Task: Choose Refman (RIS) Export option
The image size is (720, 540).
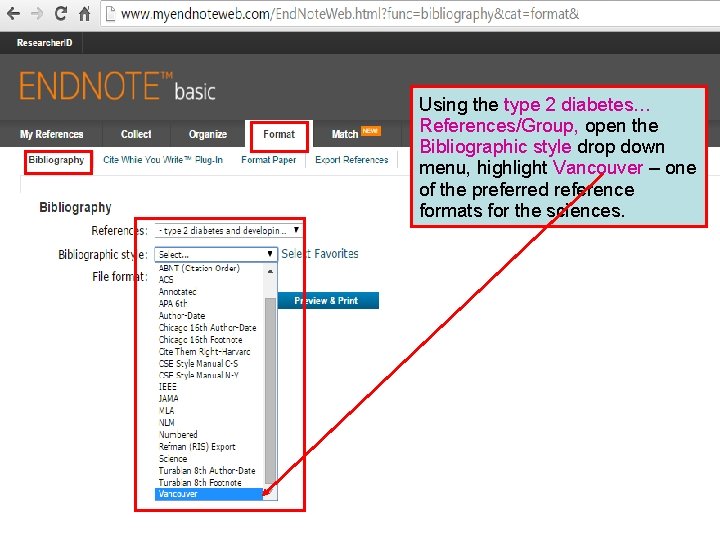Action: click(210, 446)
